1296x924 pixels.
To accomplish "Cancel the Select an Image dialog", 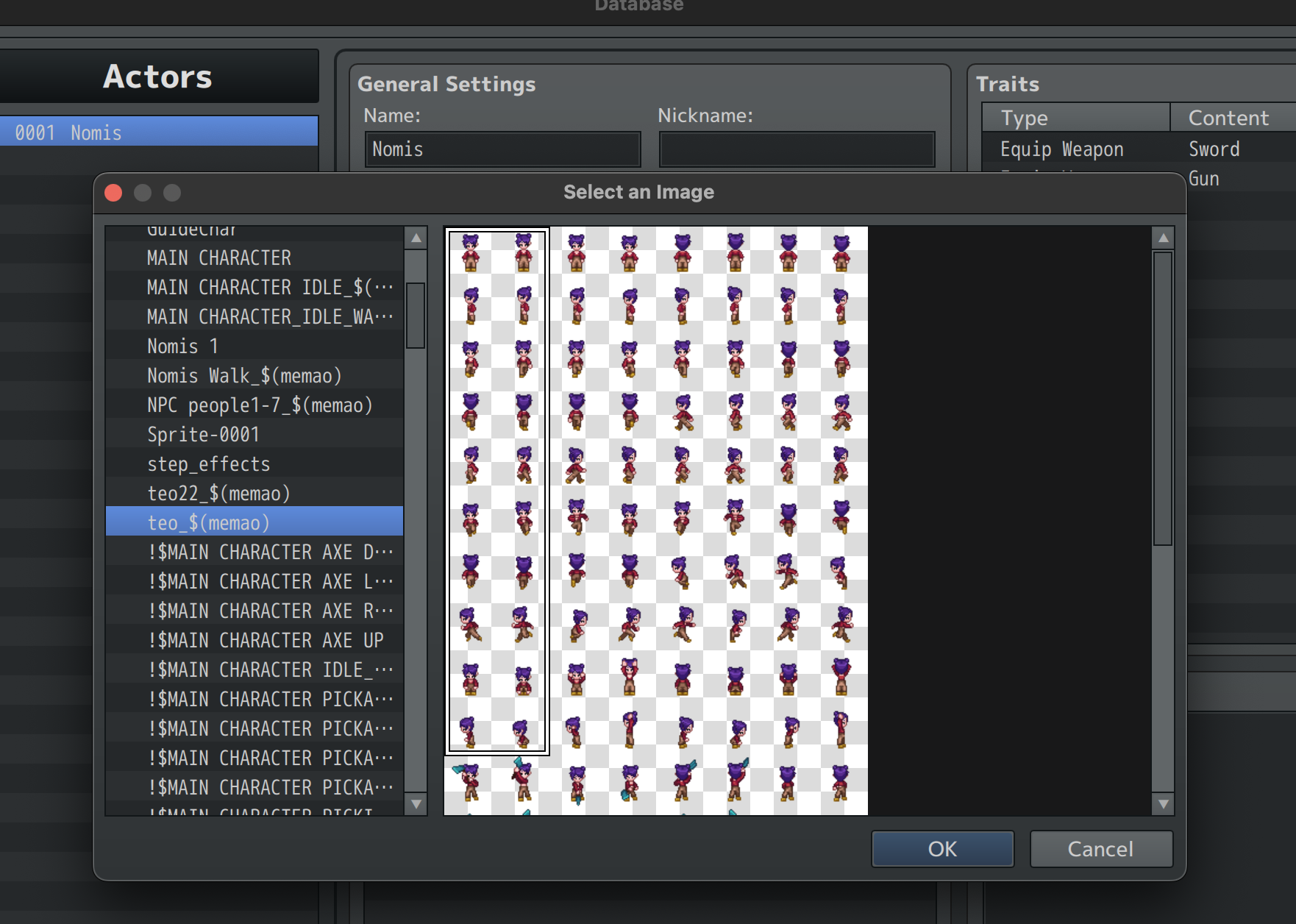I will click(1100, 849).
